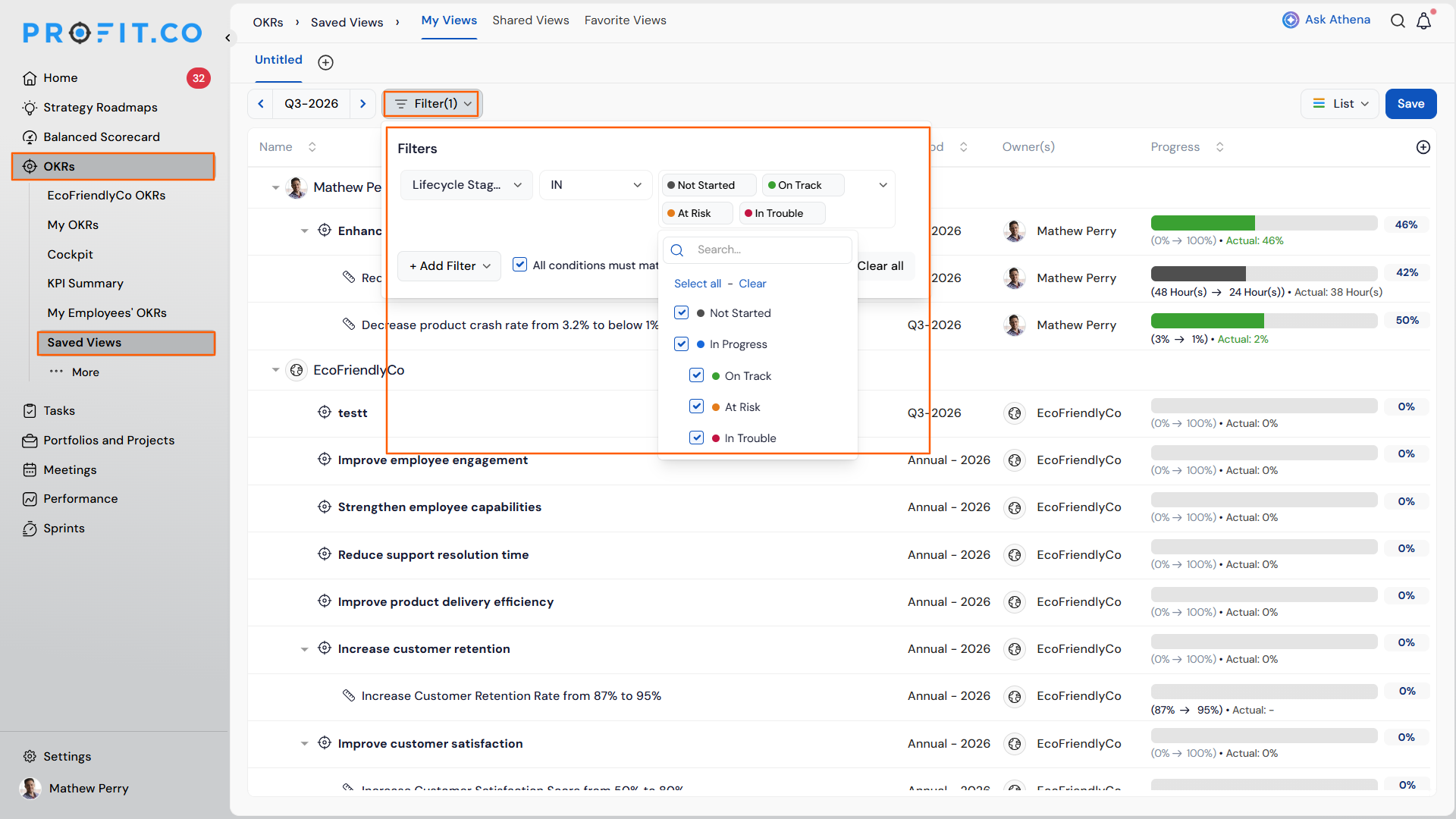Open Balanced Scorecard
The height and width of the screenshot is (819, 1456).
pos(102,137)
